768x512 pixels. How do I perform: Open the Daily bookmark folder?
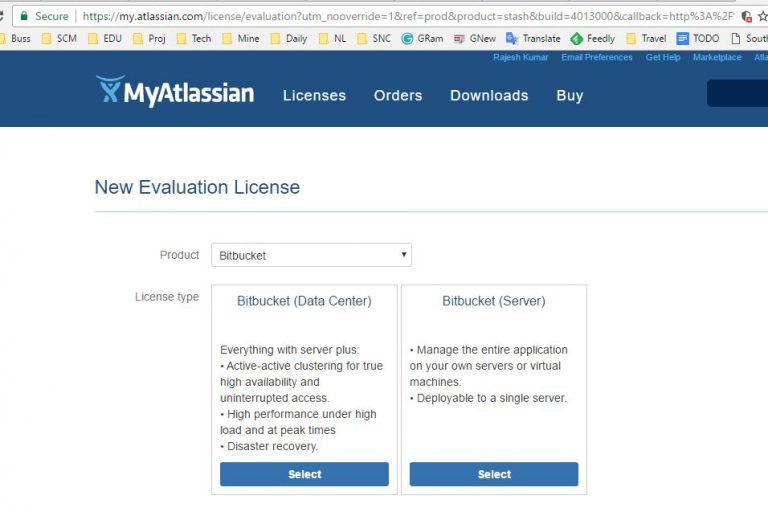click(289, 38)
